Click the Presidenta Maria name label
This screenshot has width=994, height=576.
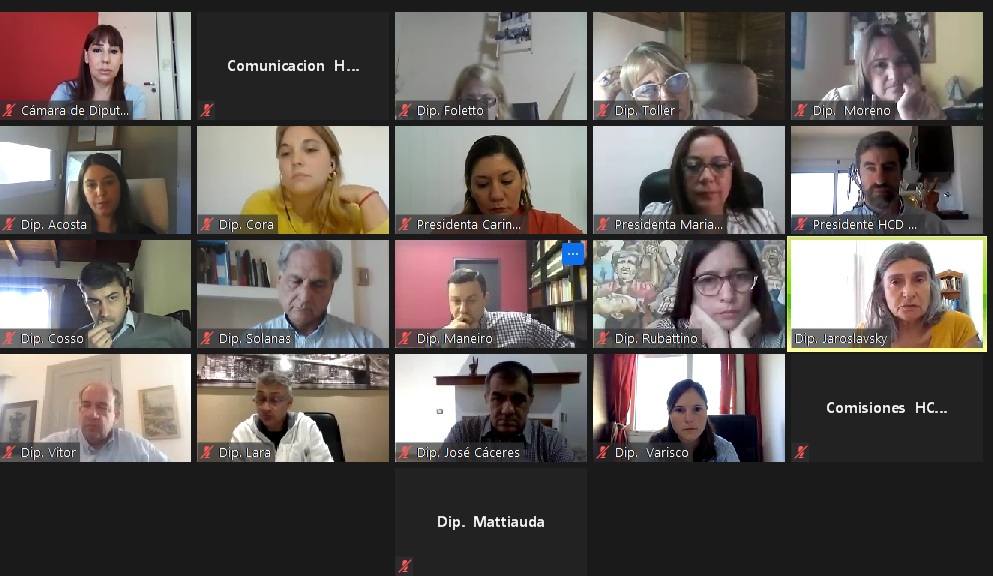click(x=668, y=224)
